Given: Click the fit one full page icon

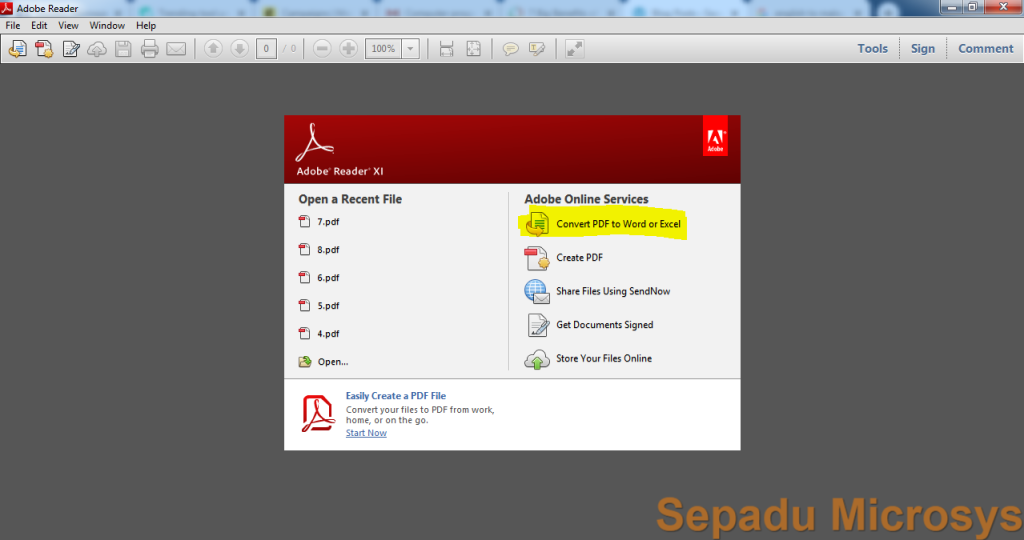Looking at the screenshot, I should [x=473, y=49].
